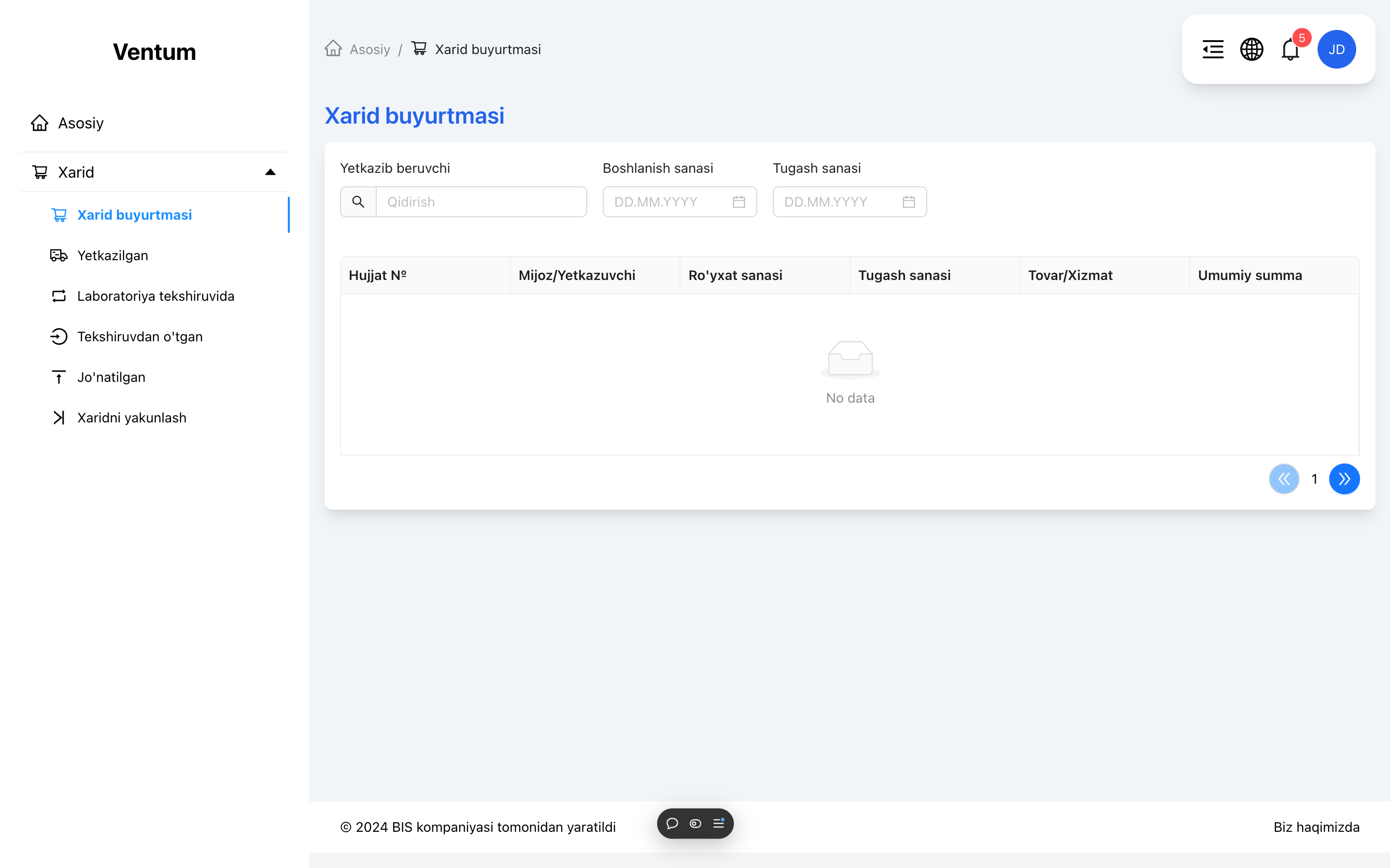The width and height of the screenshot is (1390, 868).
Task: Click the Tovar/Xizmat column header
Action: pos(1105,275)
